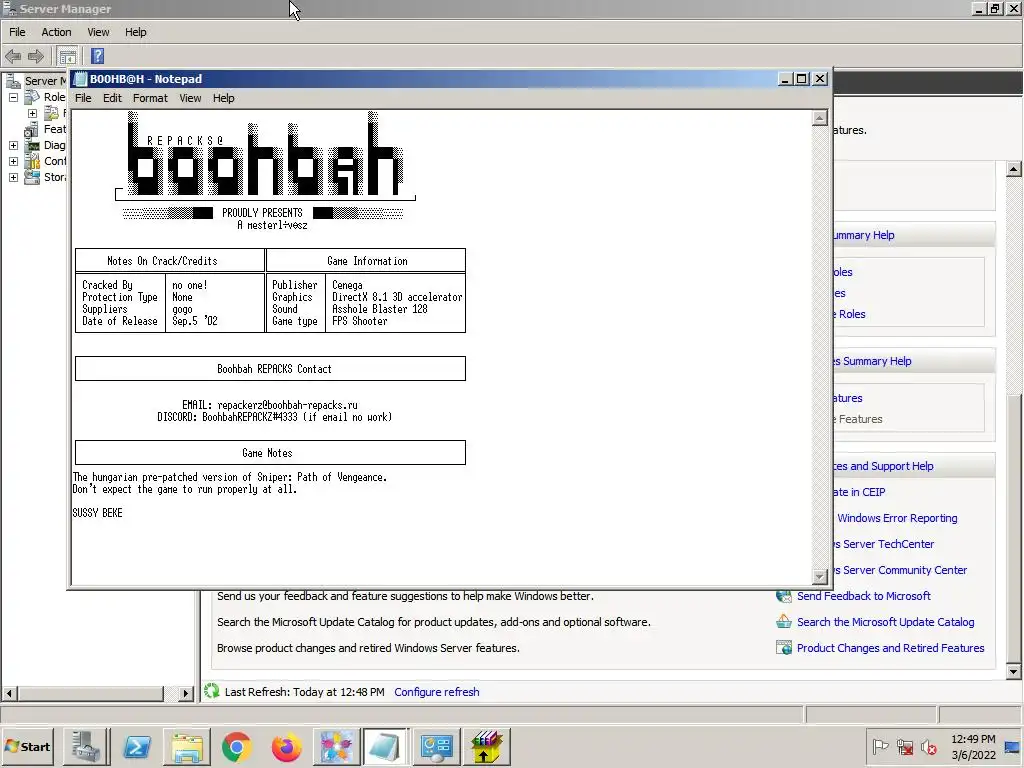Viewport: 1024px width, 768px height.
Task: Open Server Manager File menu
Action: tap(17, 32)
